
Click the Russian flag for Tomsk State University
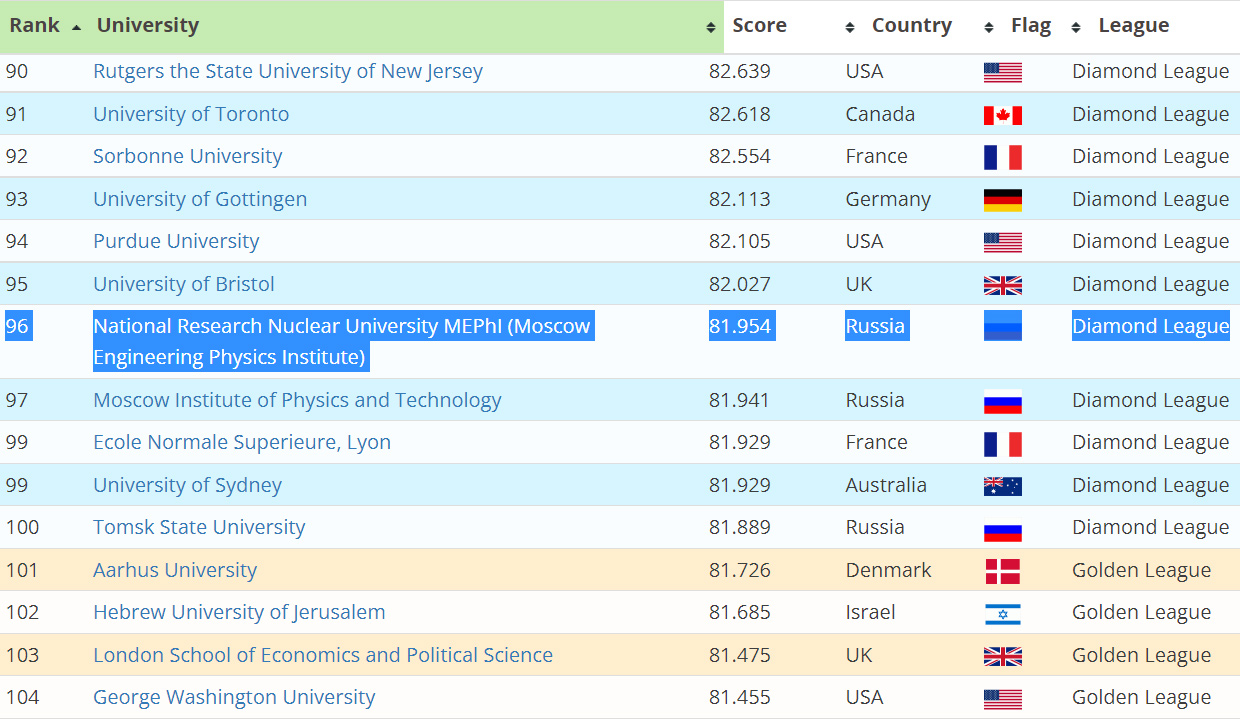click(1002, 528)
